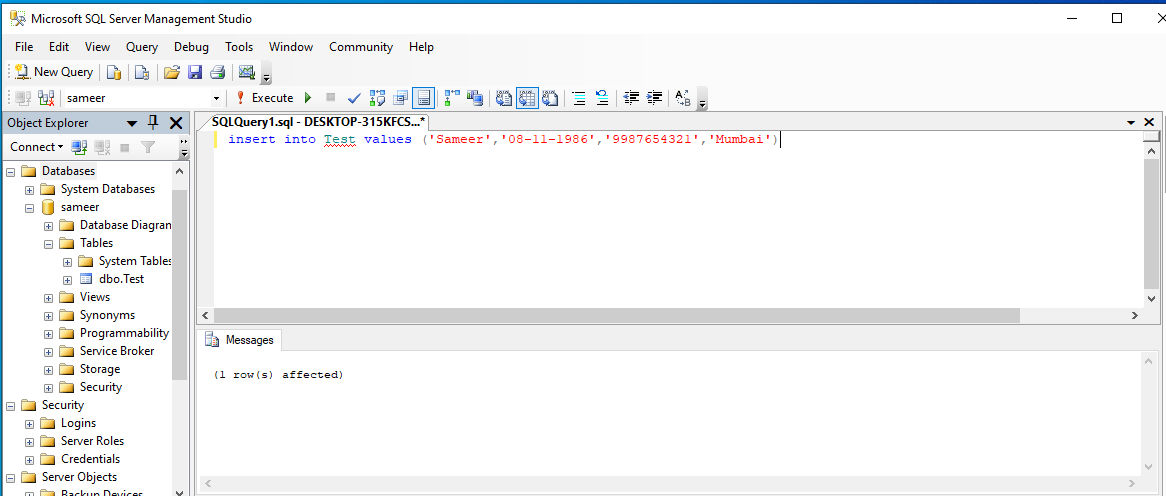Open the Query Options icon

coord(401,97)
